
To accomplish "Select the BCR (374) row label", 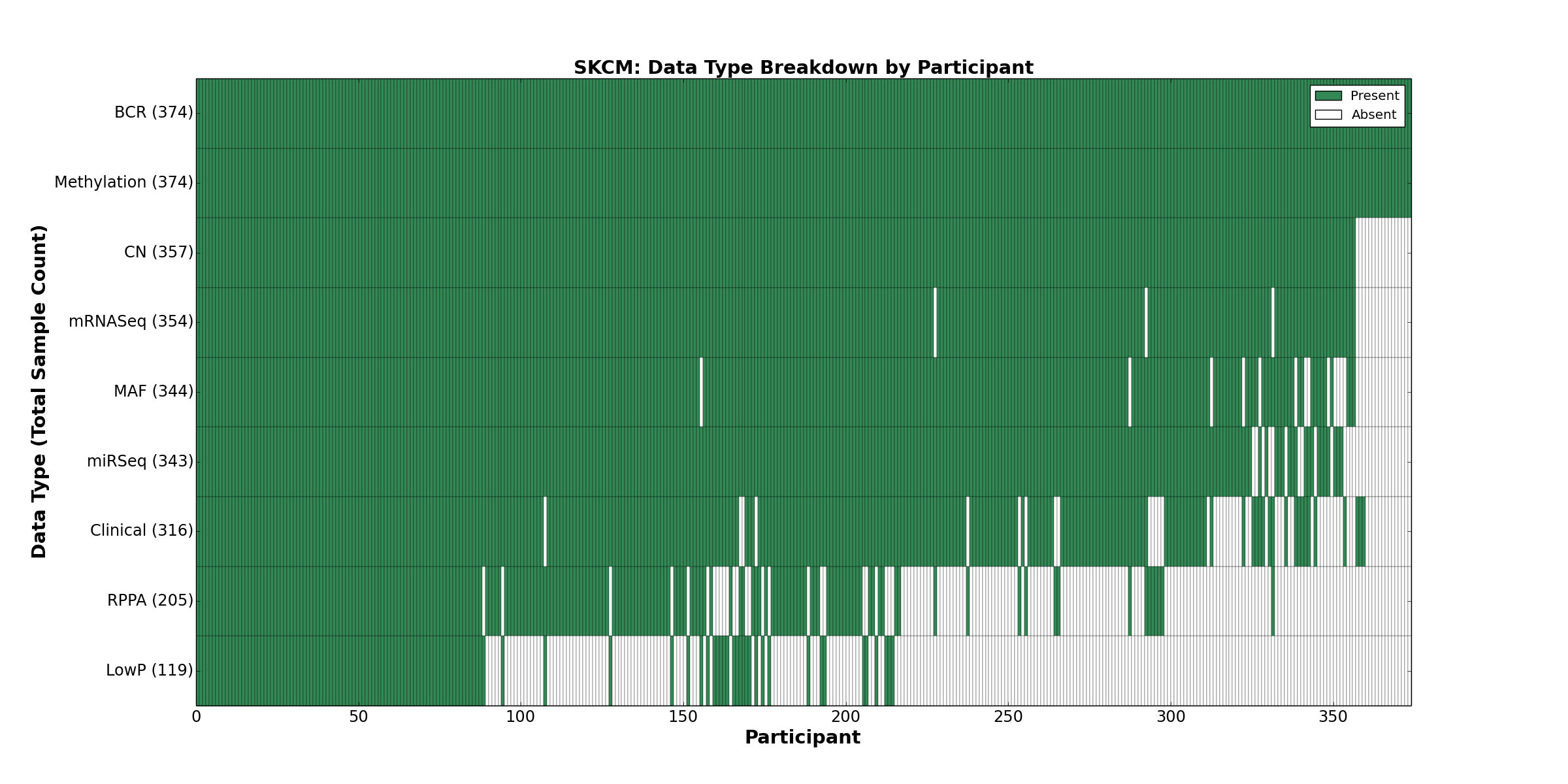I will click(x=154, y=113).
